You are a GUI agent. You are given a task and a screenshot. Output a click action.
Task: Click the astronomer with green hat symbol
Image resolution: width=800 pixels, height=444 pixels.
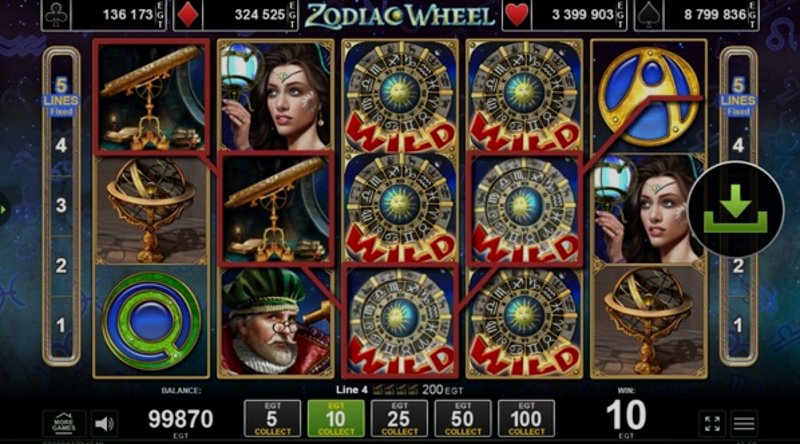pyautogui.click(x=276, y=322)
